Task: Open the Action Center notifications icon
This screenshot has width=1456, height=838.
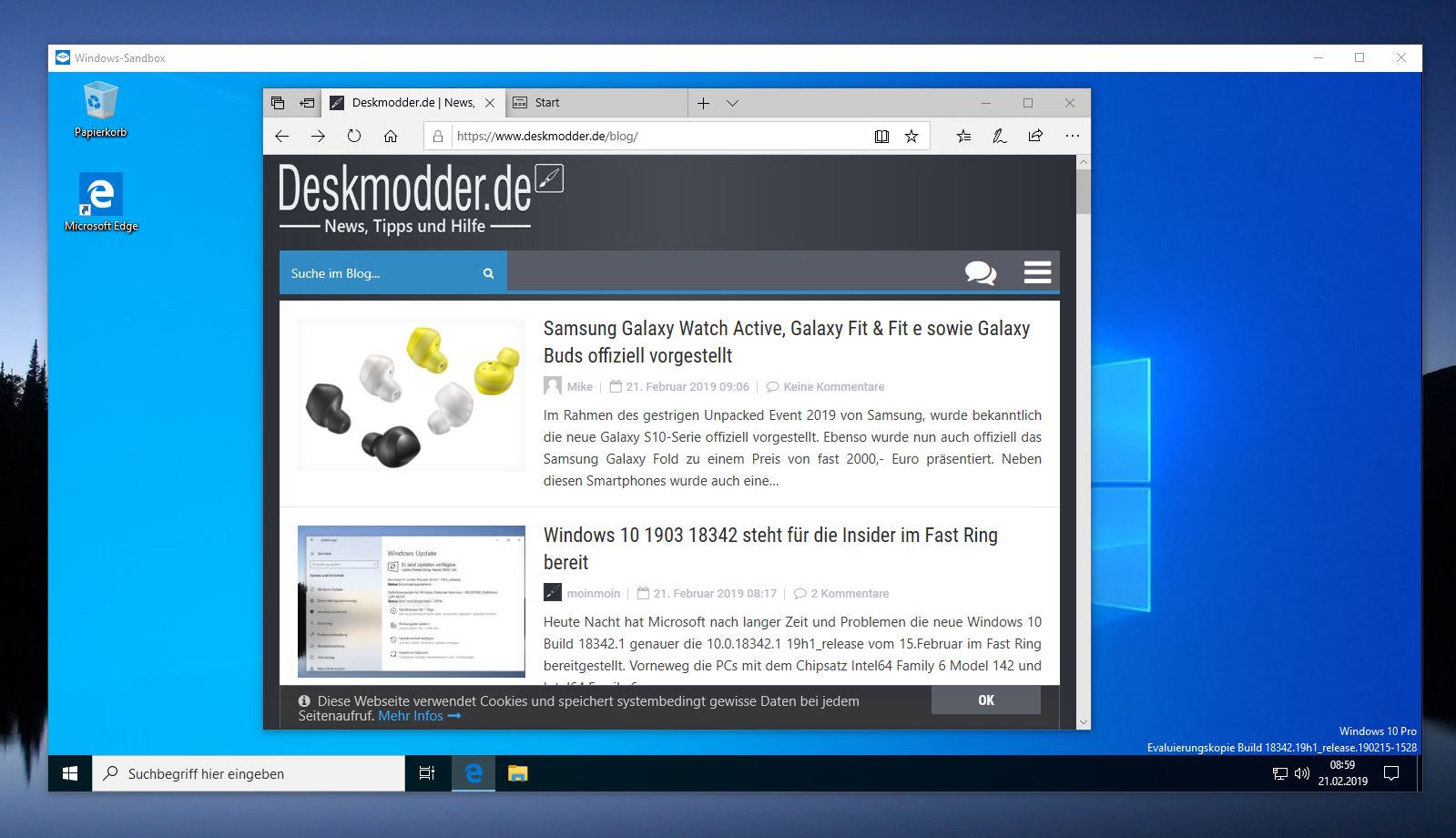Action: coord(1390,773)
